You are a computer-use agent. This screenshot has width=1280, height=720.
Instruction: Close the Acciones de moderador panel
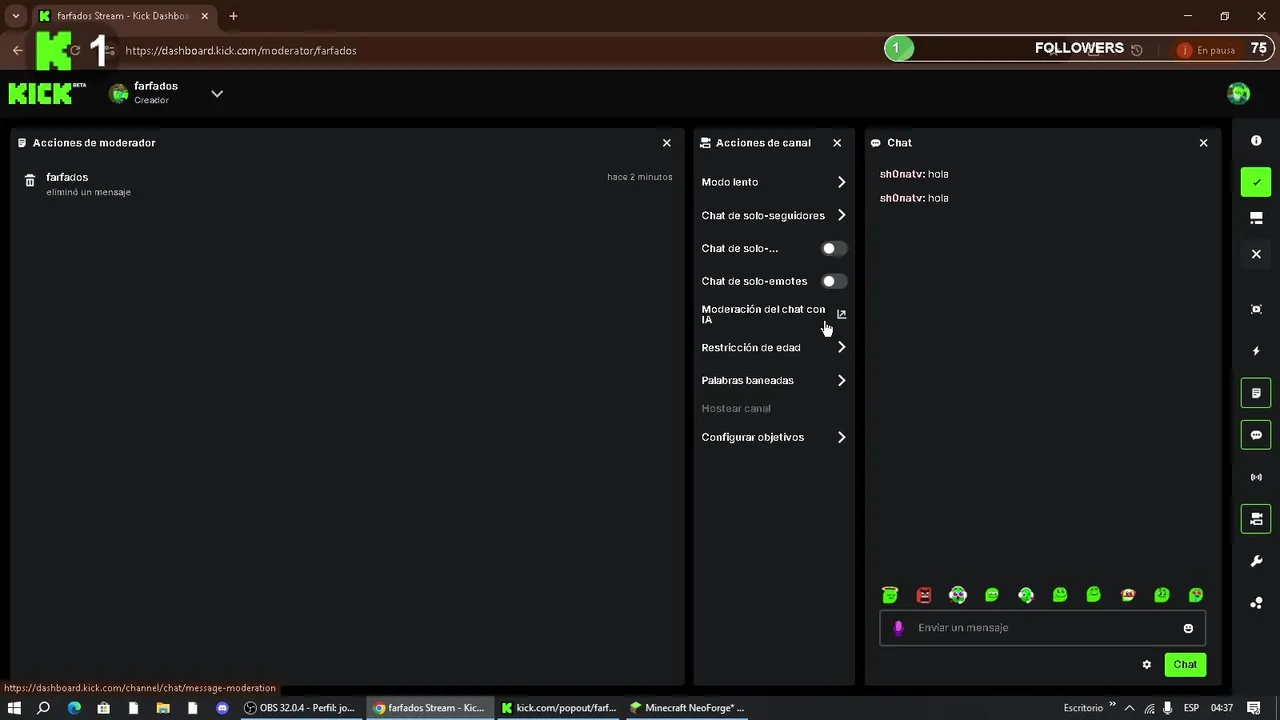pyautogui.click(x=667, y=143)
